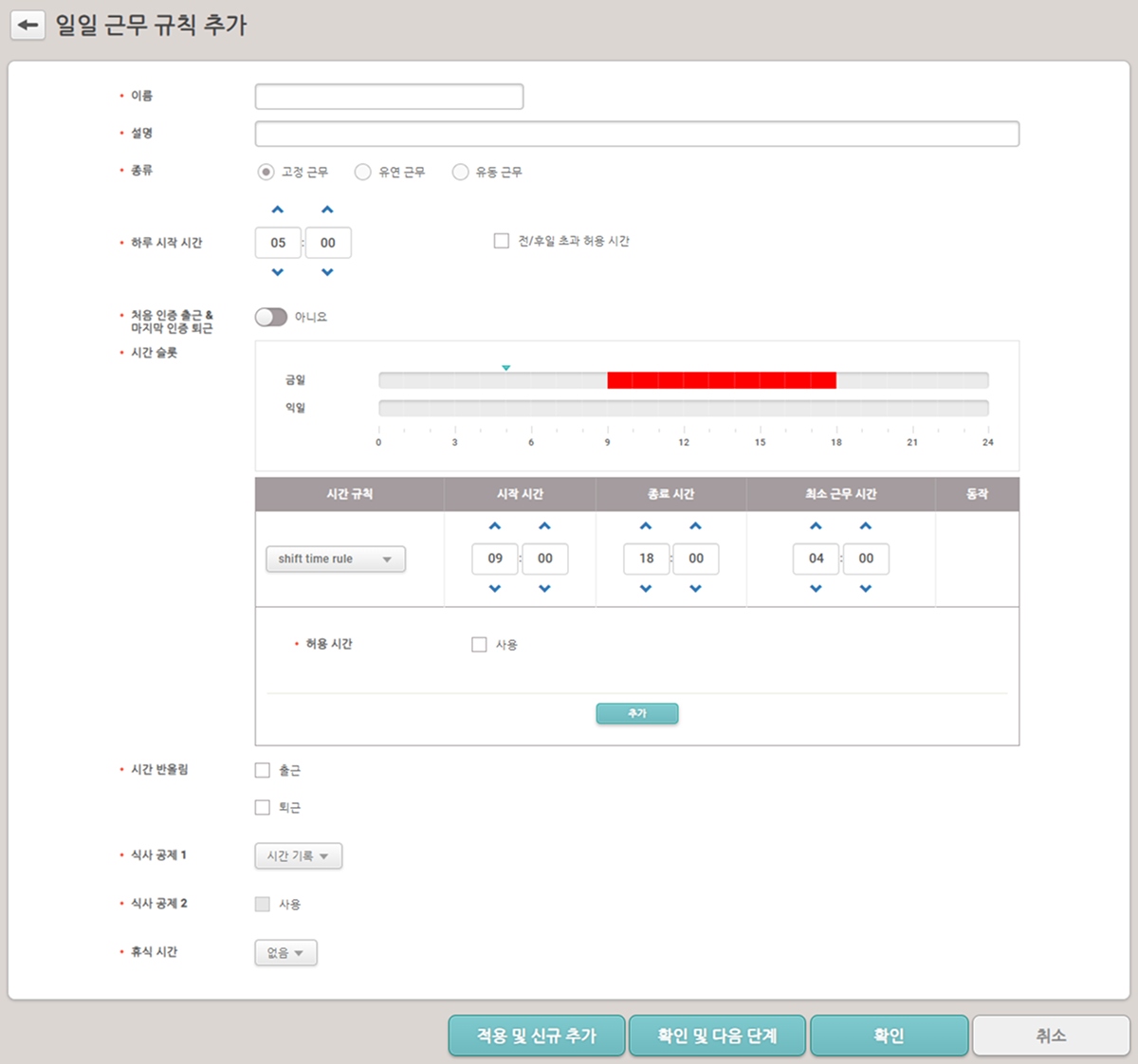
Task: Decrease day start time minute
Action: tap(327, 273)
